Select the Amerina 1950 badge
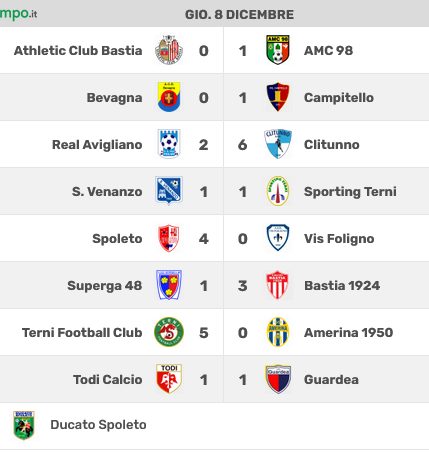This screenshot has width=429, height=458. tap(278, 332)
